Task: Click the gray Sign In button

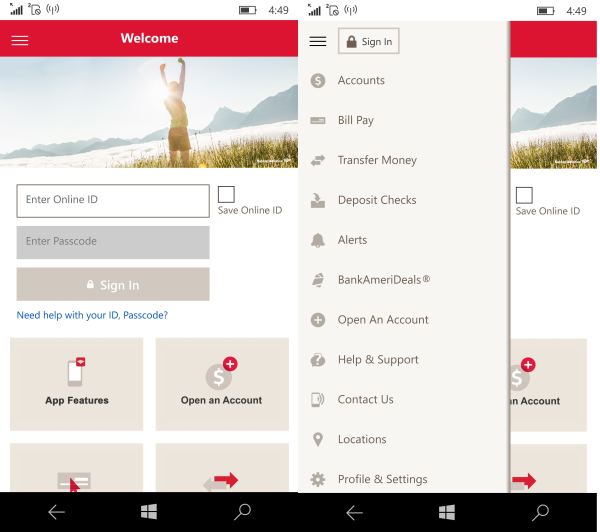Action: (x=113, y=284)
